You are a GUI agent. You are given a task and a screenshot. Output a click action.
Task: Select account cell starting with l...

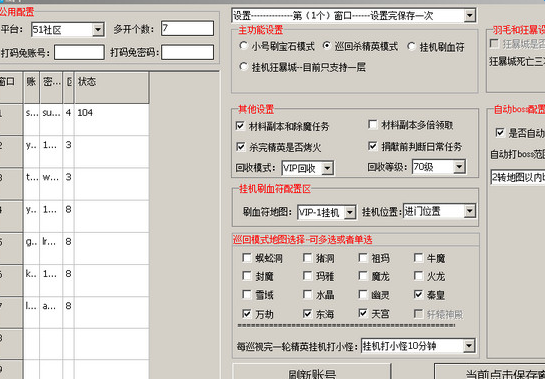pyautogui.click(x=32, y=312)
